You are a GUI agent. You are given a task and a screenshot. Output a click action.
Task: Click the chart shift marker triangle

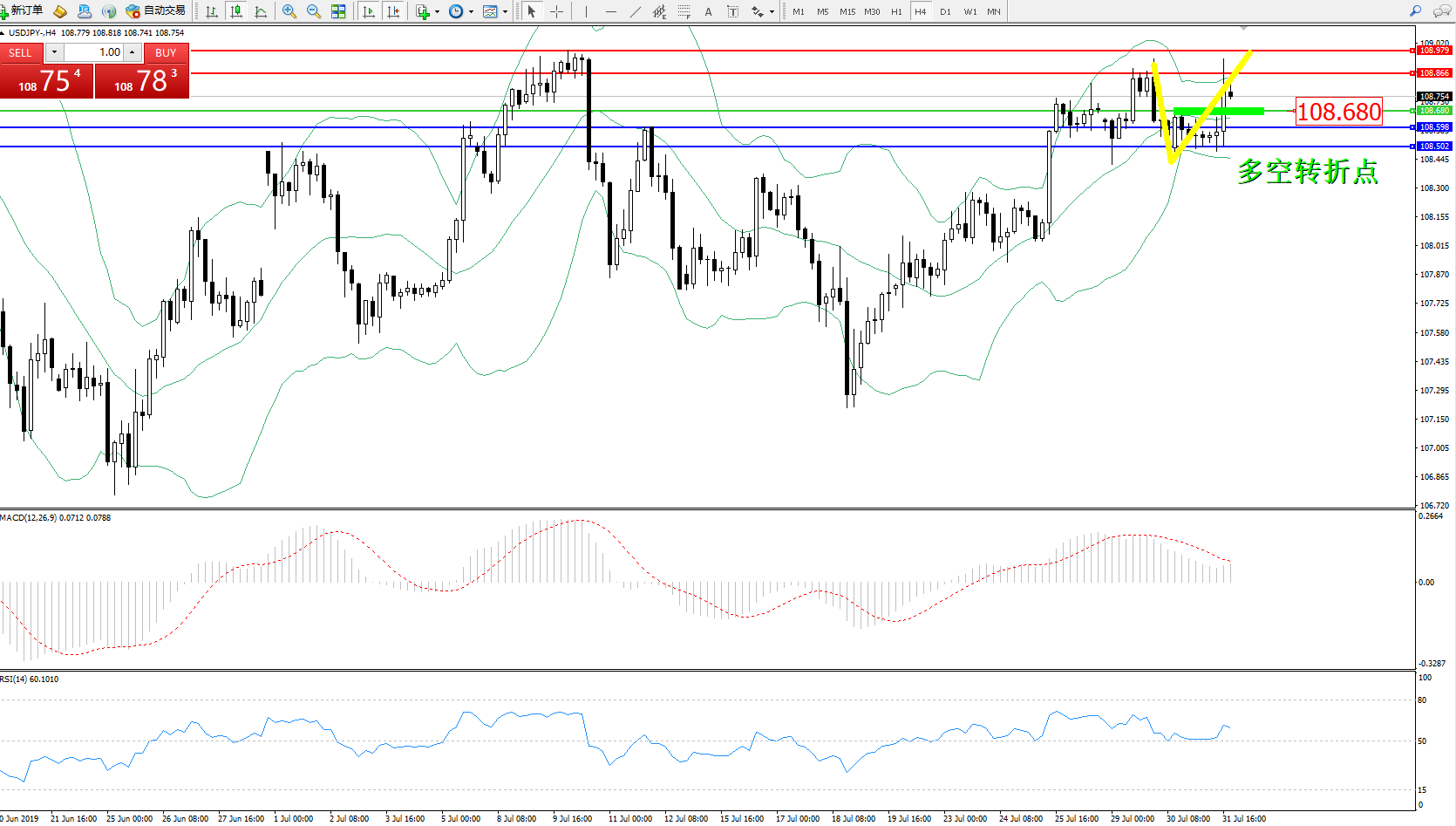(x=1244, y=29)
